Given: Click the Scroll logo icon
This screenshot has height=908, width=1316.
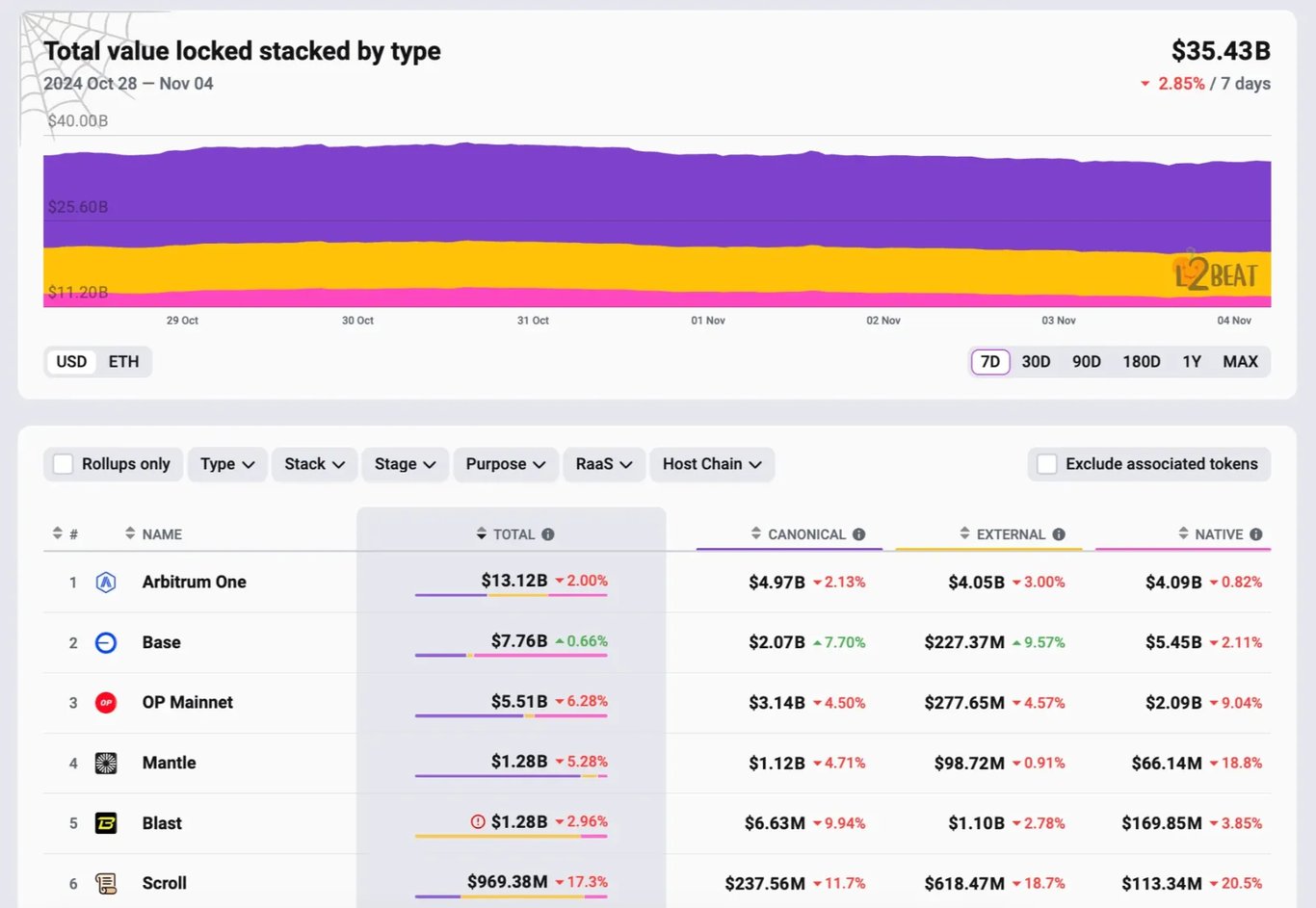Looking at the screenshot, I should tap(106, 883).
